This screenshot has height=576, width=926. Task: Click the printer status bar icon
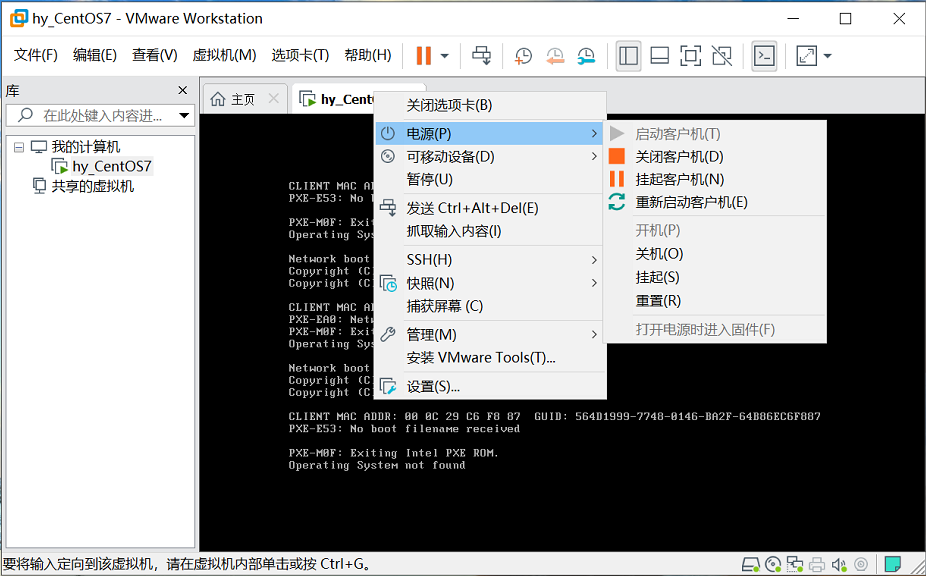pyautogui.click(x=817, y=565)
